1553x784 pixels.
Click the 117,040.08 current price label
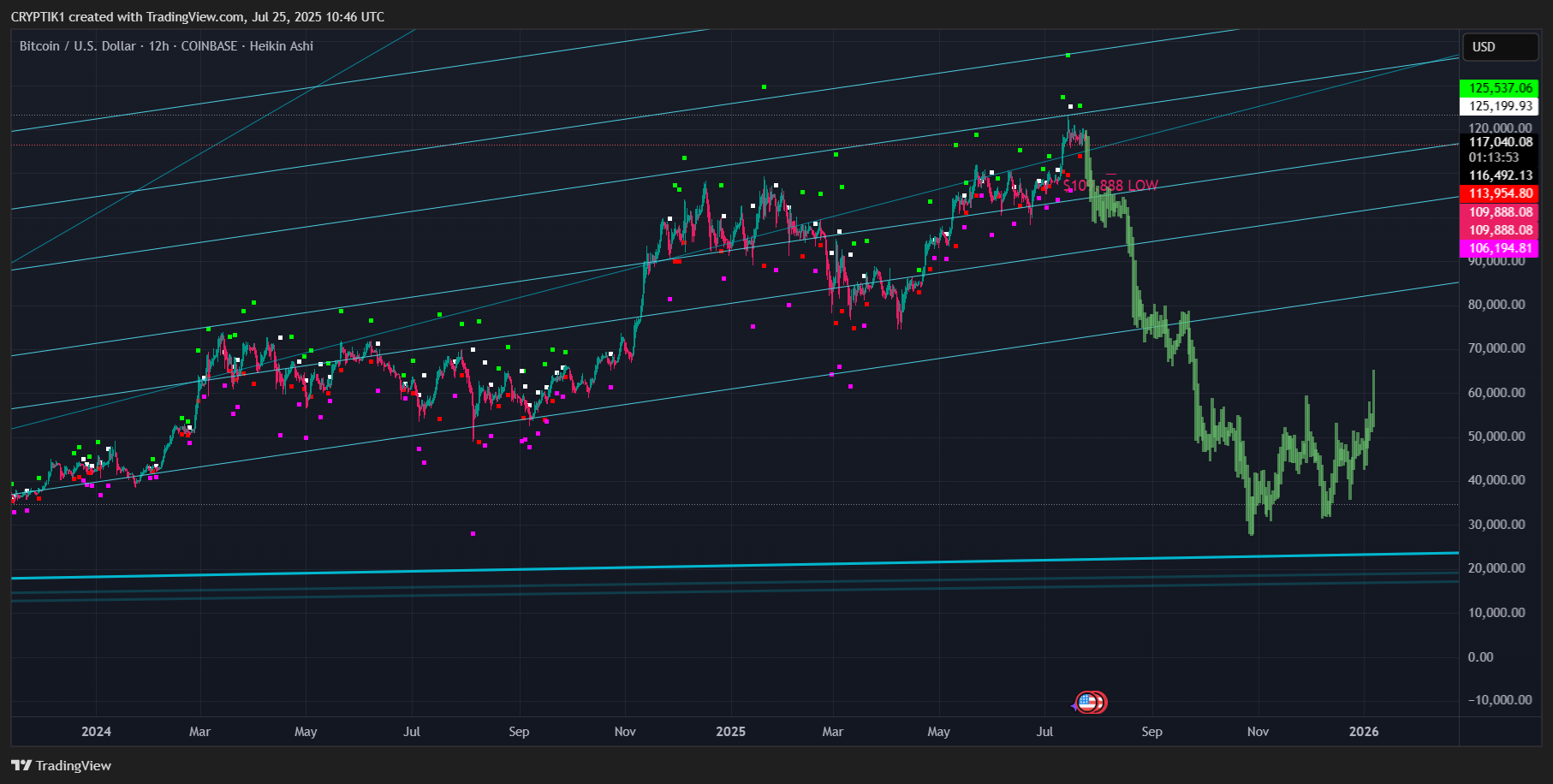[1499, 142]
